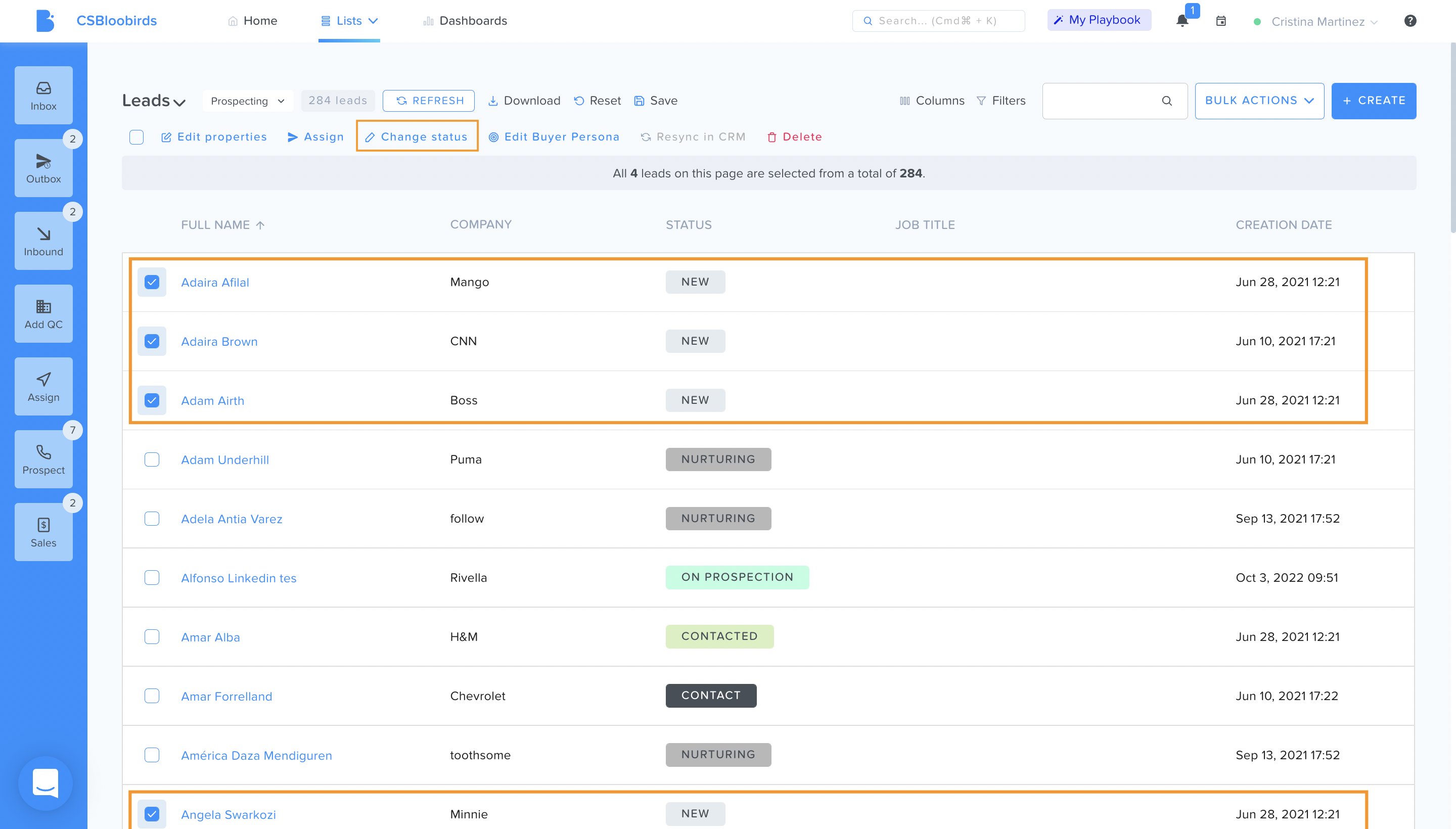Image resolution: width=1456 pixels, height=829 pixels.
Task: Delete the selected leads
Action: [x=795, y=137]
